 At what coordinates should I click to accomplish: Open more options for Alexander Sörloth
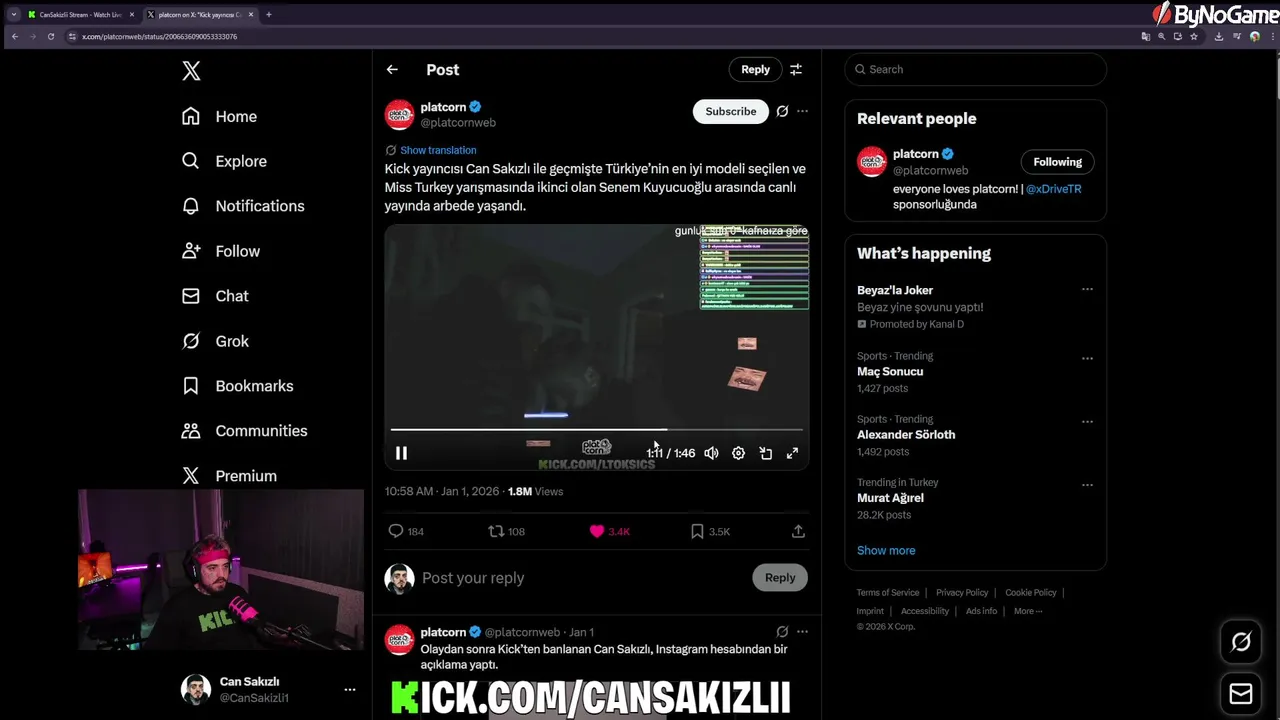point(1087,421)
